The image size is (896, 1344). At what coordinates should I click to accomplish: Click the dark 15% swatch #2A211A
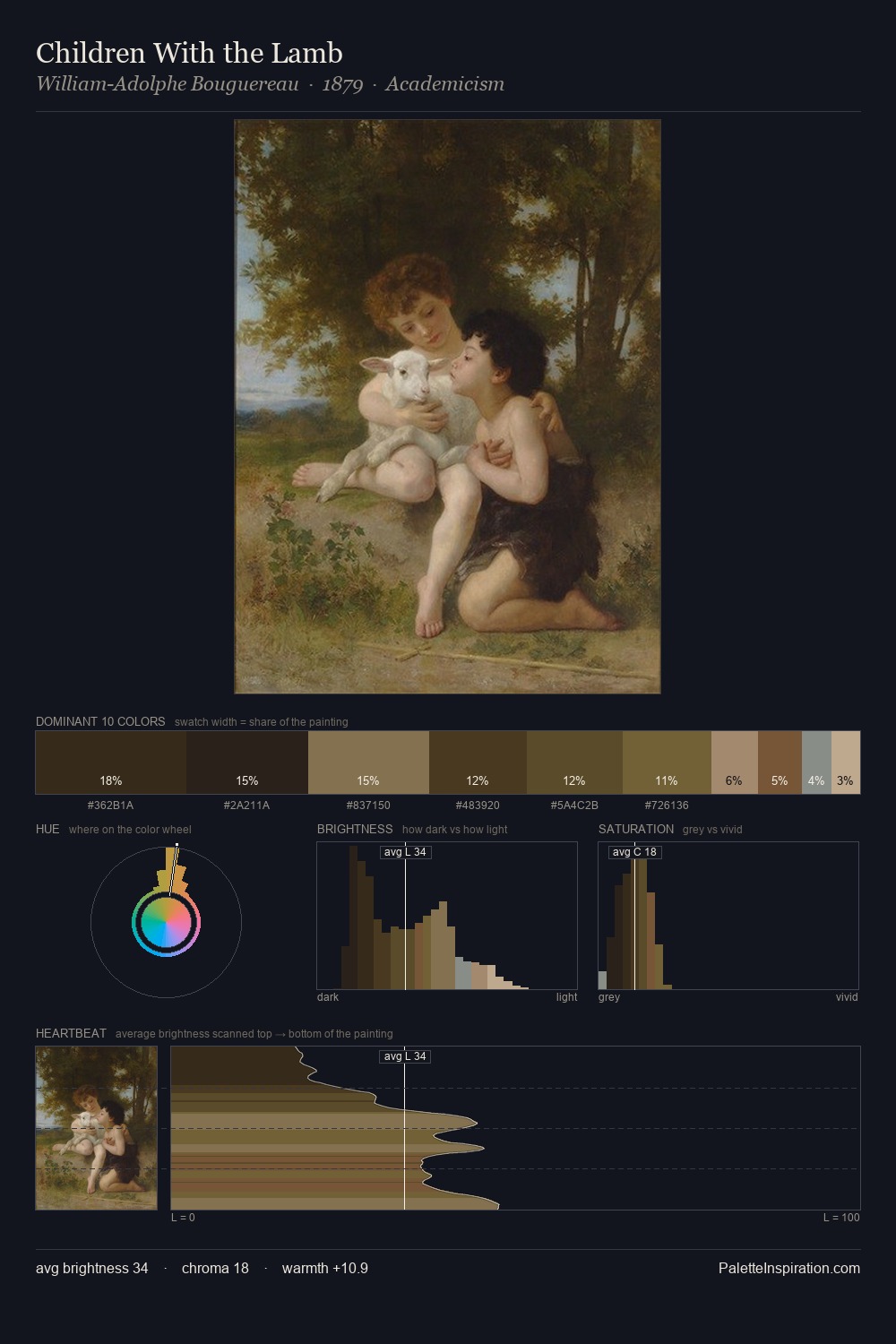pyautogui.click(x=247, y=762)
